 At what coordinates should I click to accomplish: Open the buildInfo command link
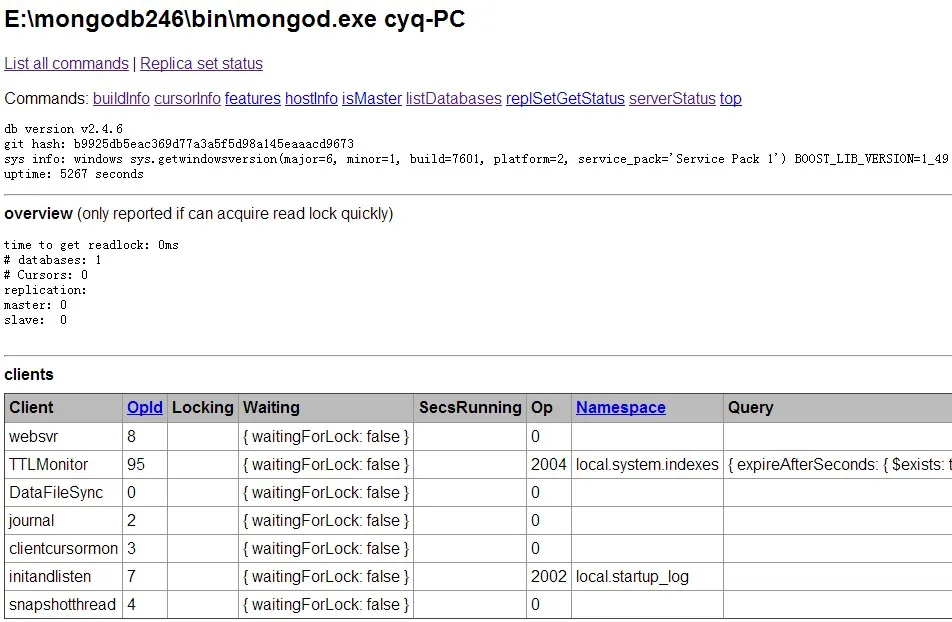point(121,99)
